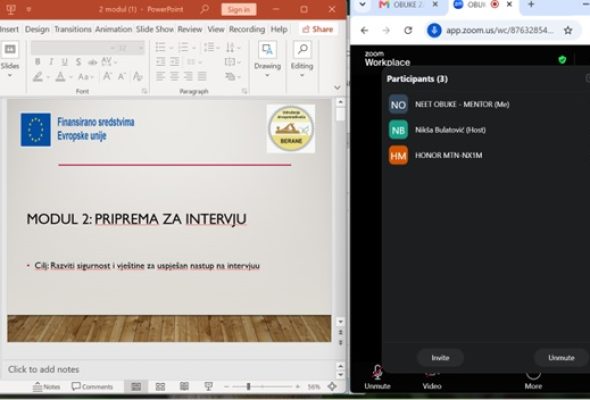Open the Recording ribbon tab

[x=247, y=29]
